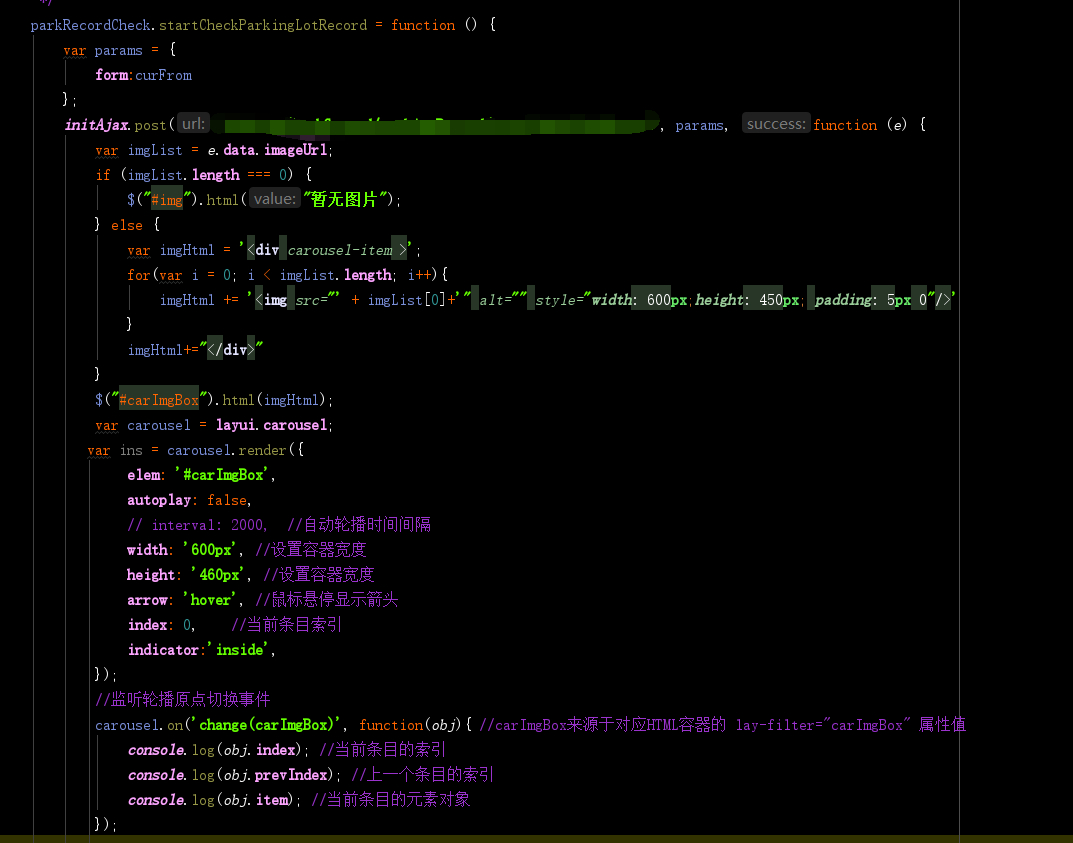Click the commented-out interval: 2000 text
The height and width of the screenshot is (843, 1073).
click(207, 525)
